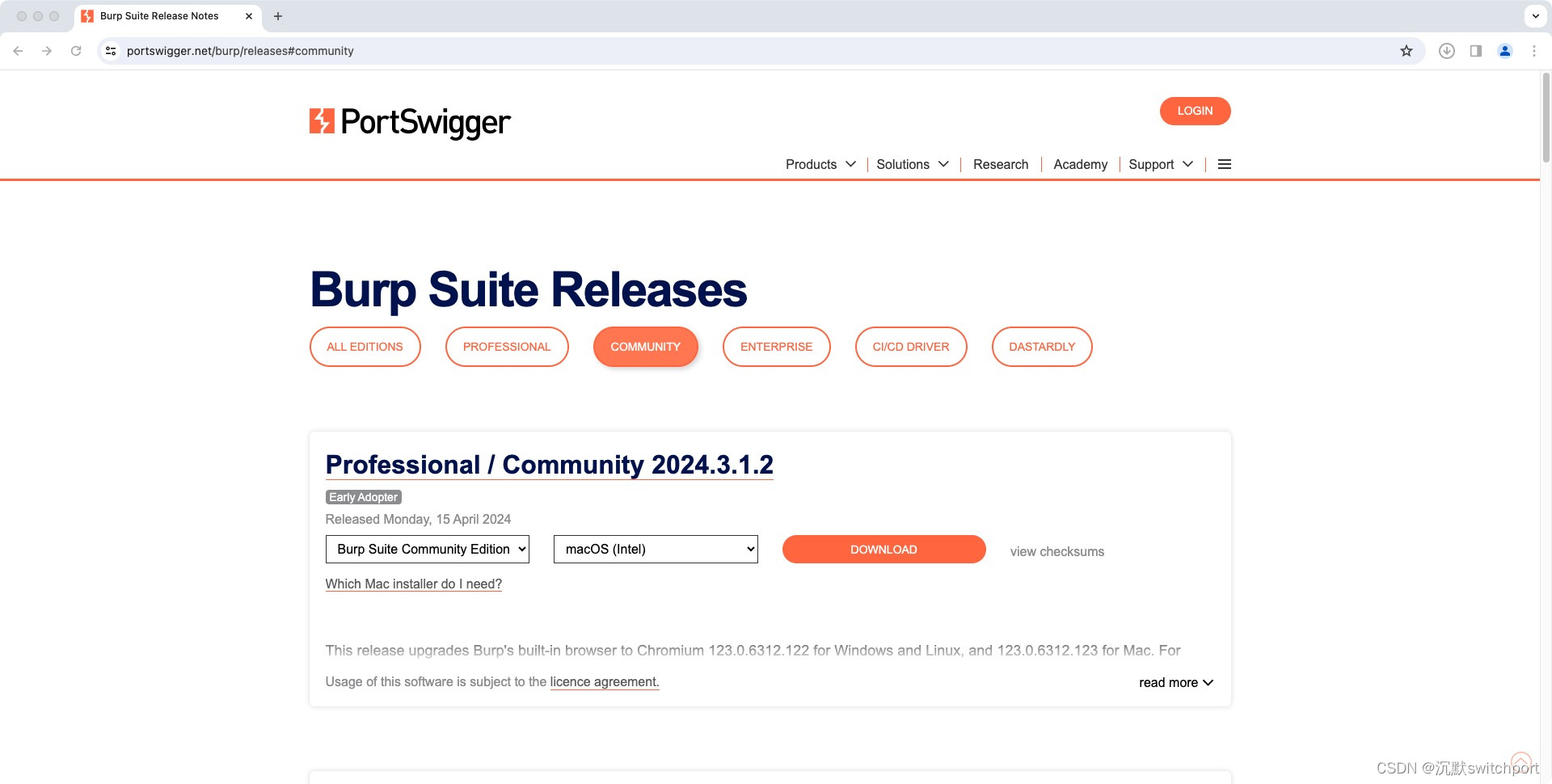Select the ENTERPRISE filter

tap(776, 347)
